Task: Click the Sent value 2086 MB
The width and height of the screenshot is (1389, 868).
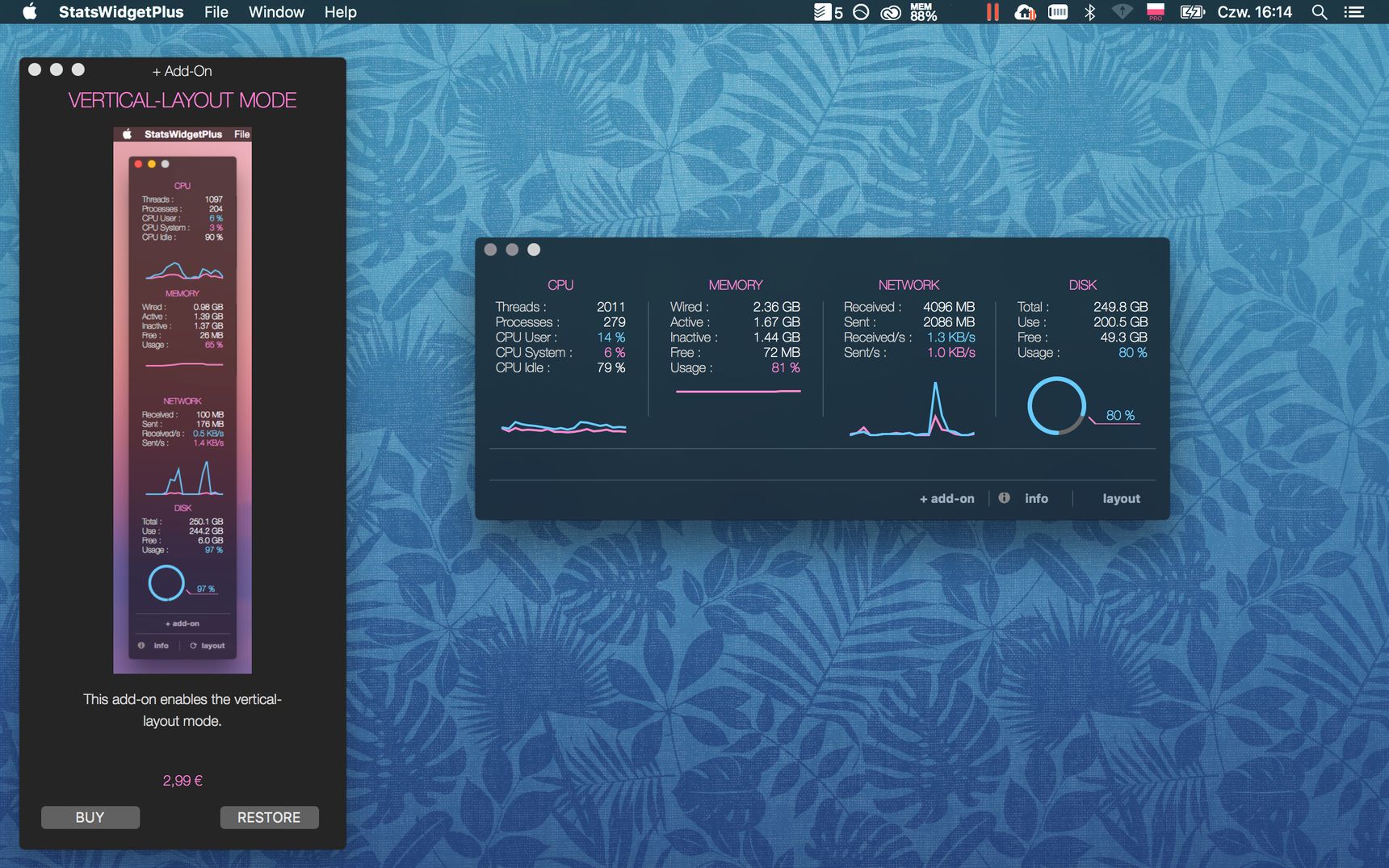Action: (x=949, y=322)
